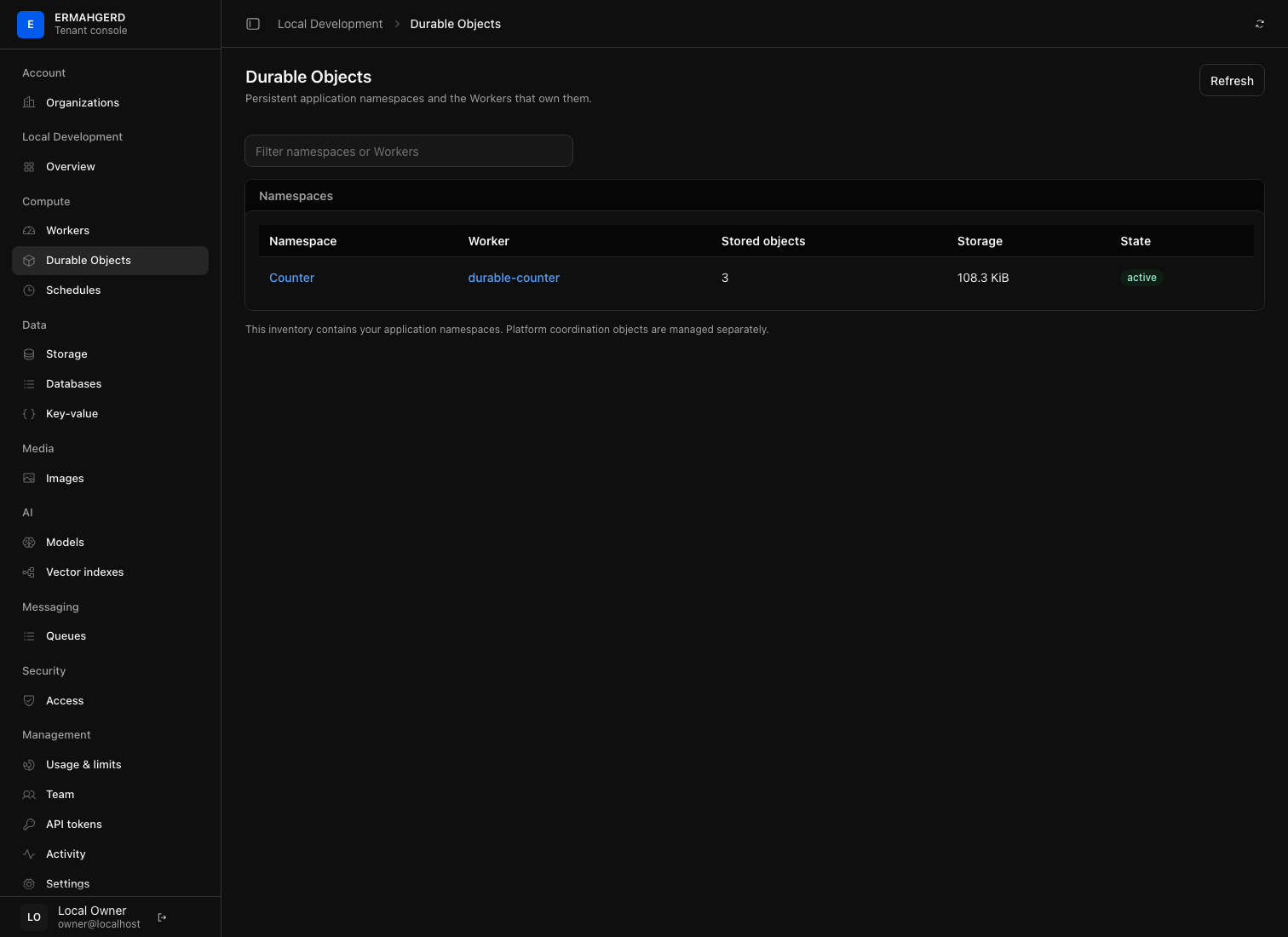The height and width of the screenshot is (937, 1288).
Task: Open Workers via its cloud icon
Action: pyautogui.click(x=29, y=231)
